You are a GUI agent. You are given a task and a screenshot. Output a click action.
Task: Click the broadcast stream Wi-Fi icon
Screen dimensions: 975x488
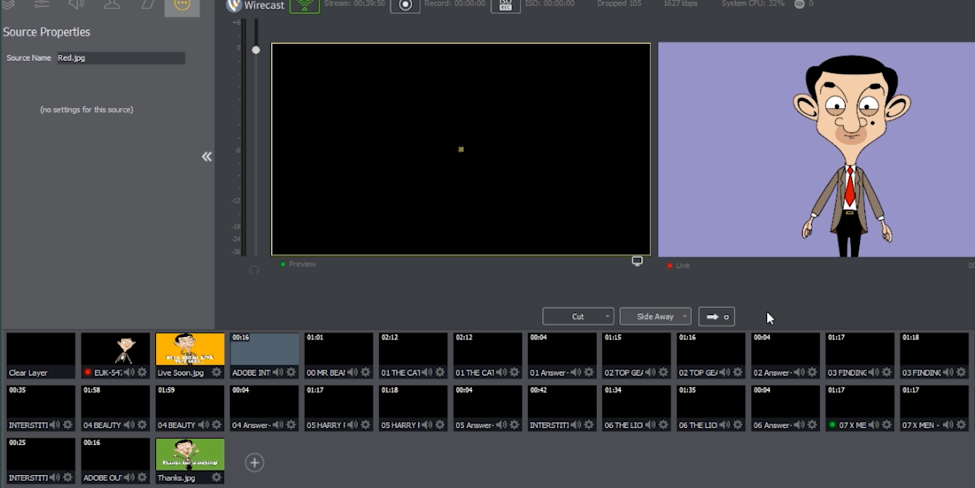[x=305, y=6]
